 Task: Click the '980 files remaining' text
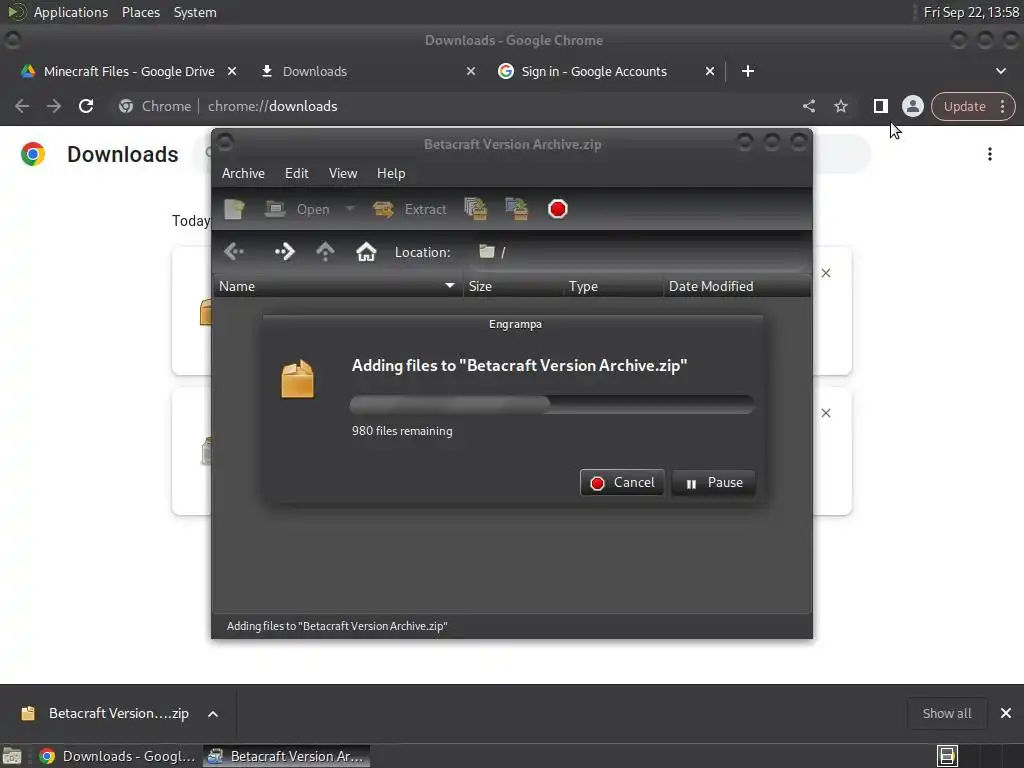402,431
